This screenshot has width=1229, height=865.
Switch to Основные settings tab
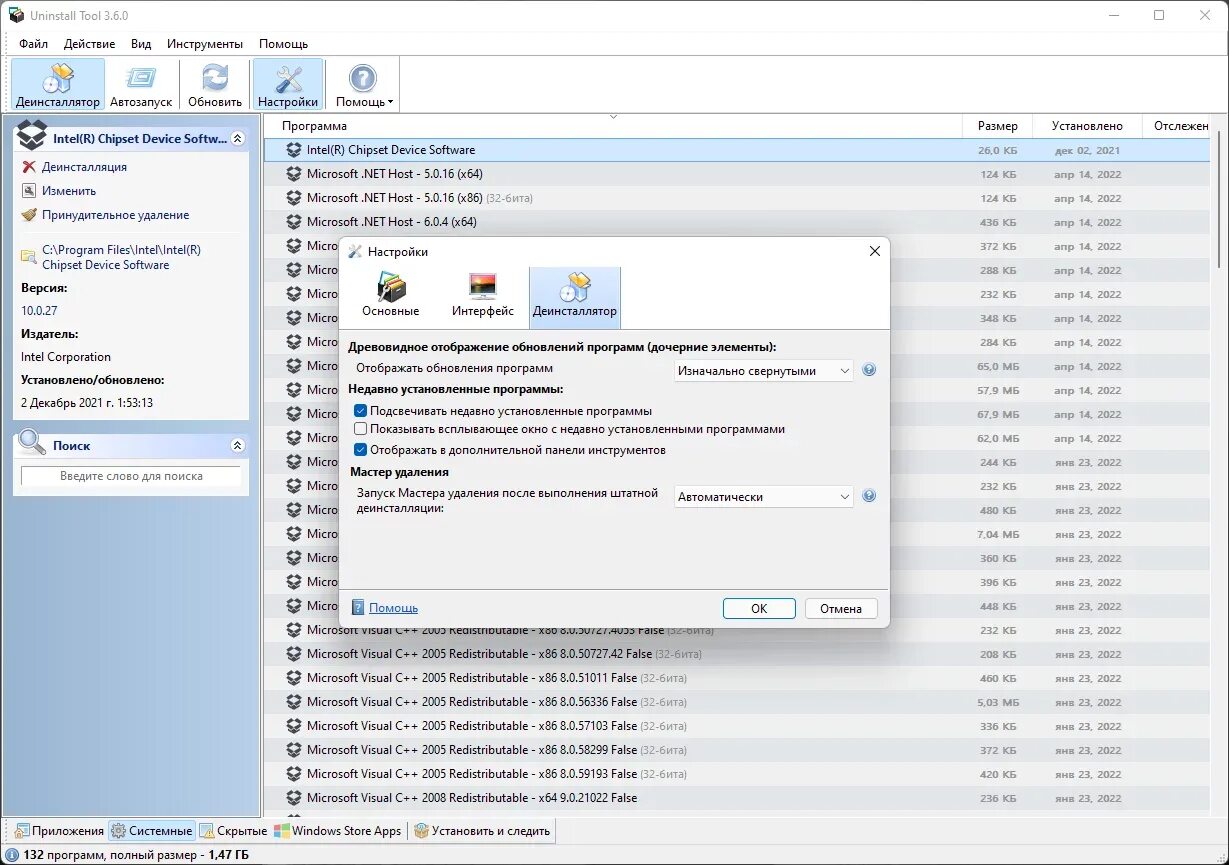(391, 296)
